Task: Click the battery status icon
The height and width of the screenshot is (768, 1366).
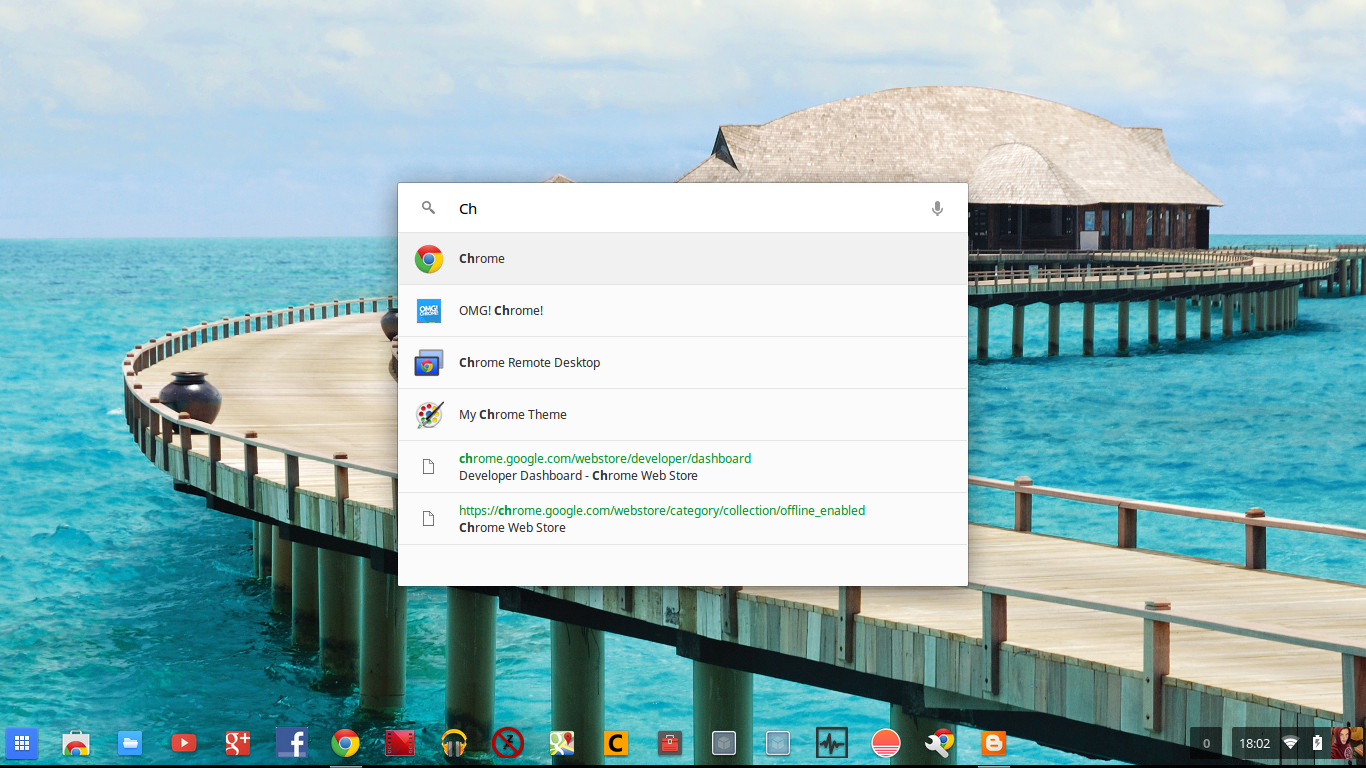Action: coord(1317,743)
